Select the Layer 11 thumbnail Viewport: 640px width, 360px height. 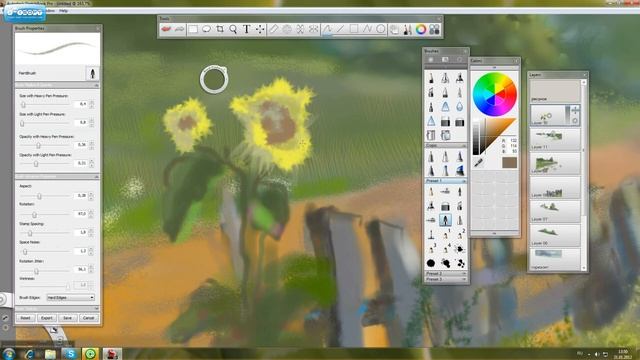pos(555,139)
